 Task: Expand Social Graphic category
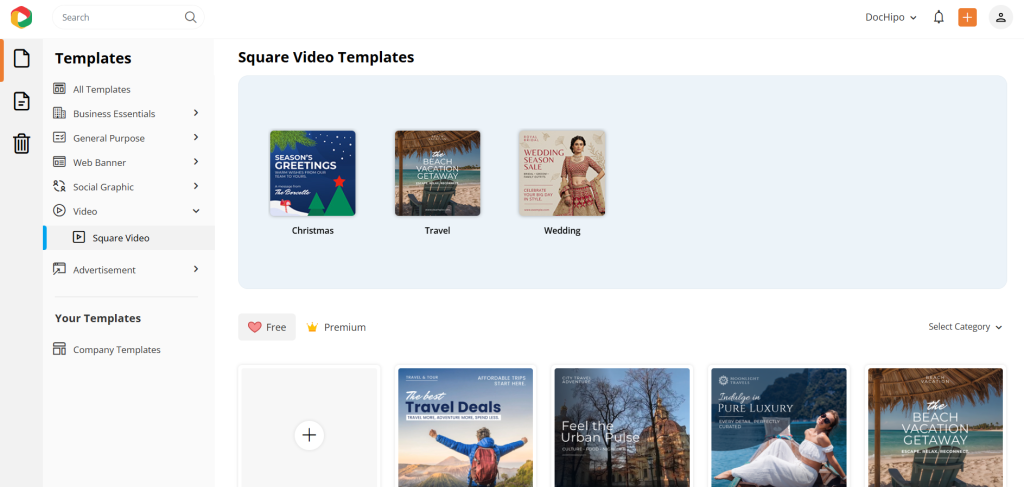pos(196,186)
